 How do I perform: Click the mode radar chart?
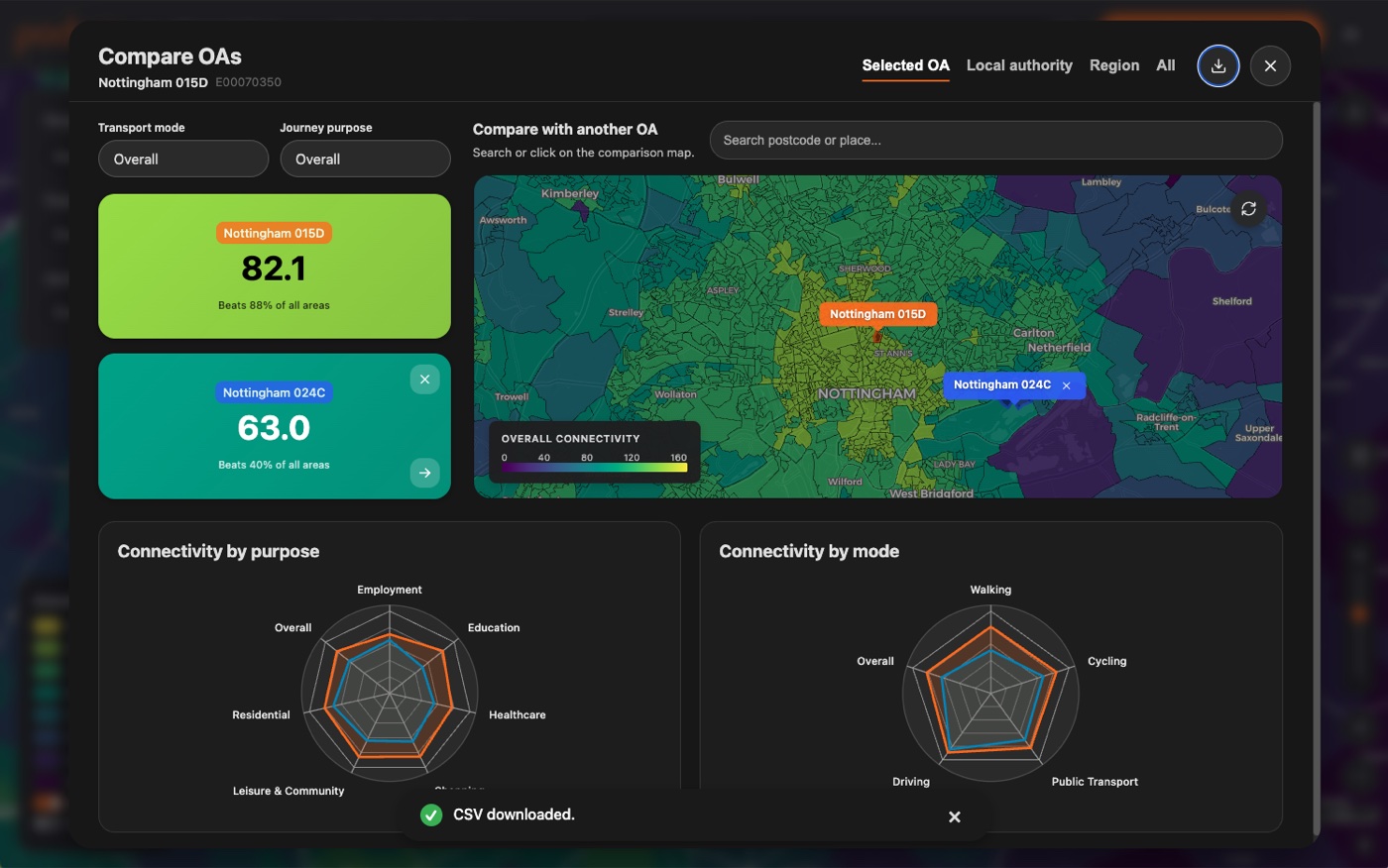pyautogui.click(x=990, y=693)
